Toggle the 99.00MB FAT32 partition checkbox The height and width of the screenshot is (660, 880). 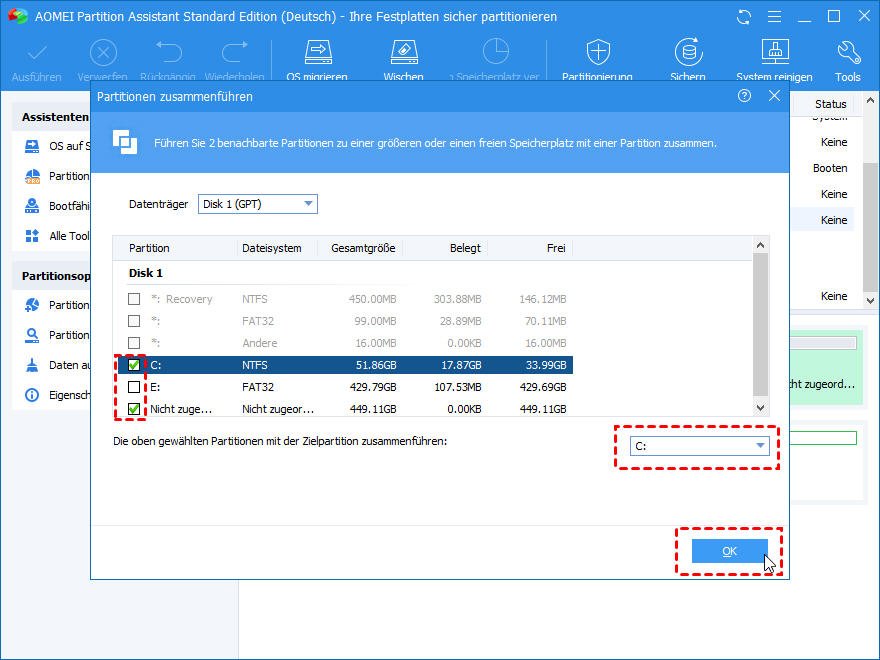pos(134,320)
